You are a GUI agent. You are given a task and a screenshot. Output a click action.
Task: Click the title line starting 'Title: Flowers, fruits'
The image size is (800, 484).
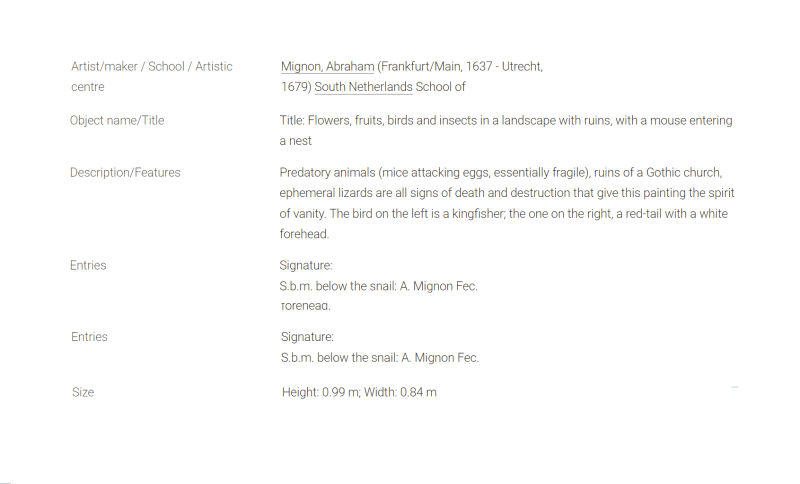(506, 121)
